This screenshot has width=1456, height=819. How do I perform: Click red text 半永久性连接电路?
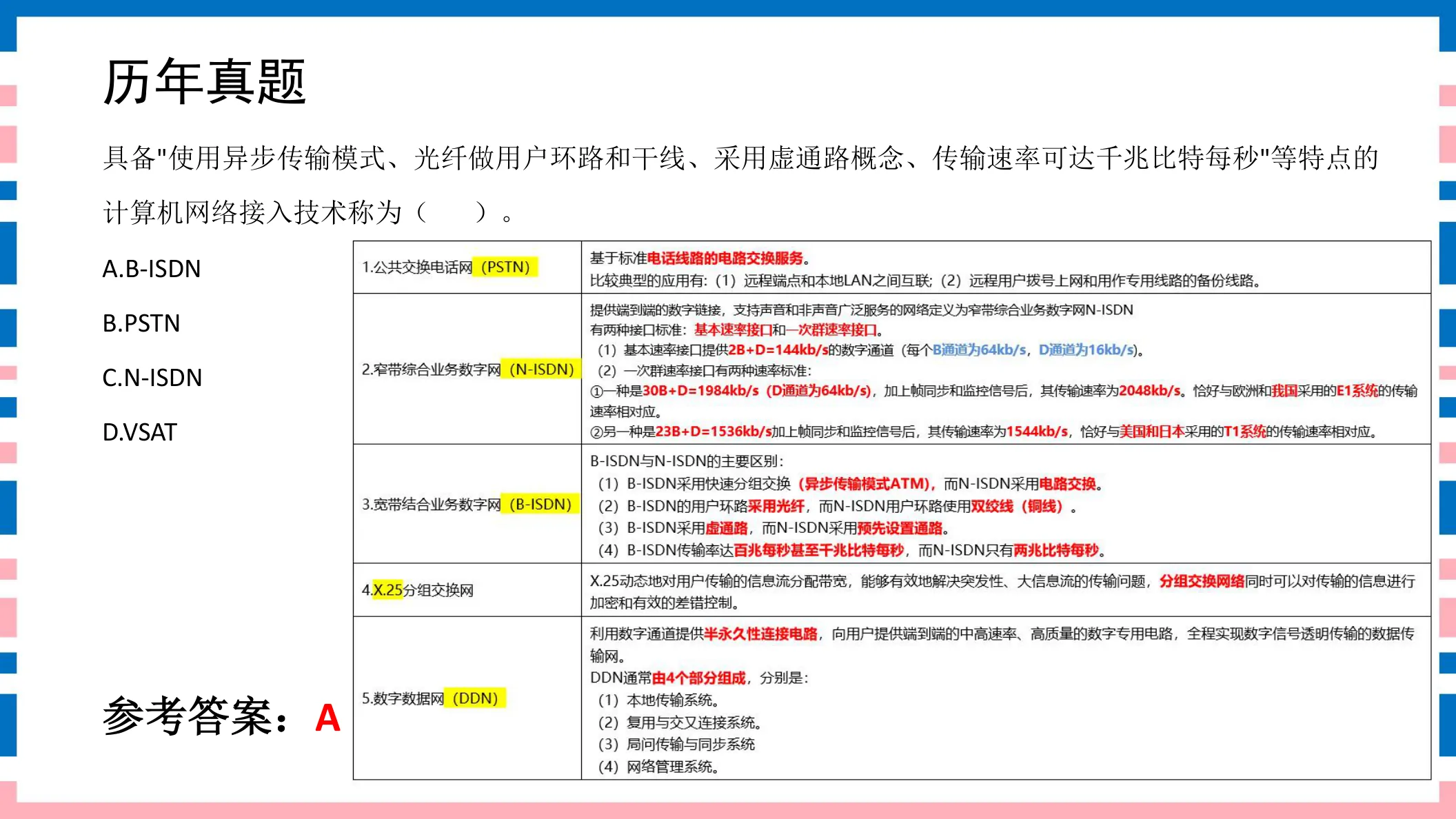[x=761, y=634]
